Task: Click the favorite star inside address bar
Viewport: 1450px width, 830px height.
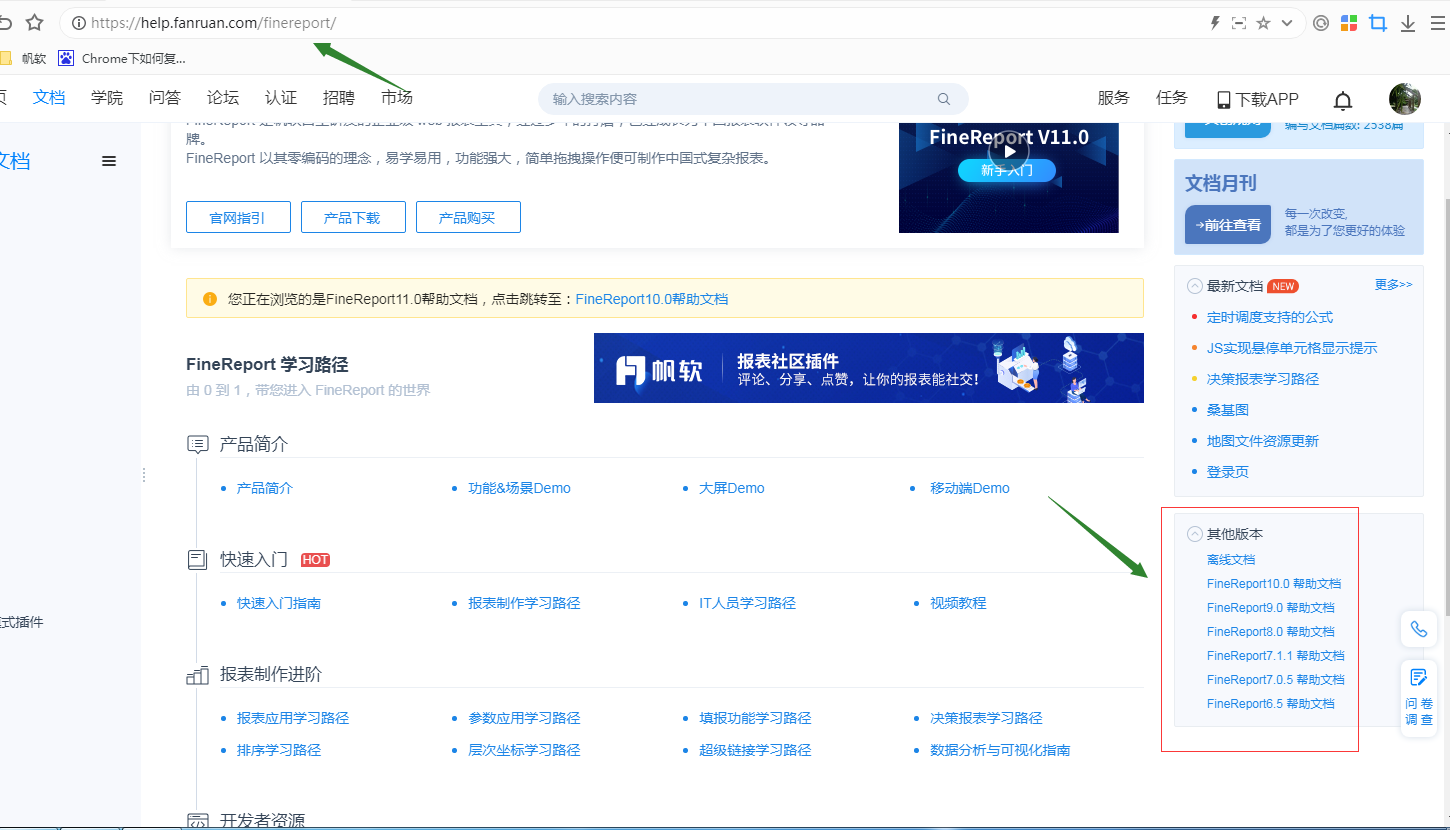Action: [1263, 23]
